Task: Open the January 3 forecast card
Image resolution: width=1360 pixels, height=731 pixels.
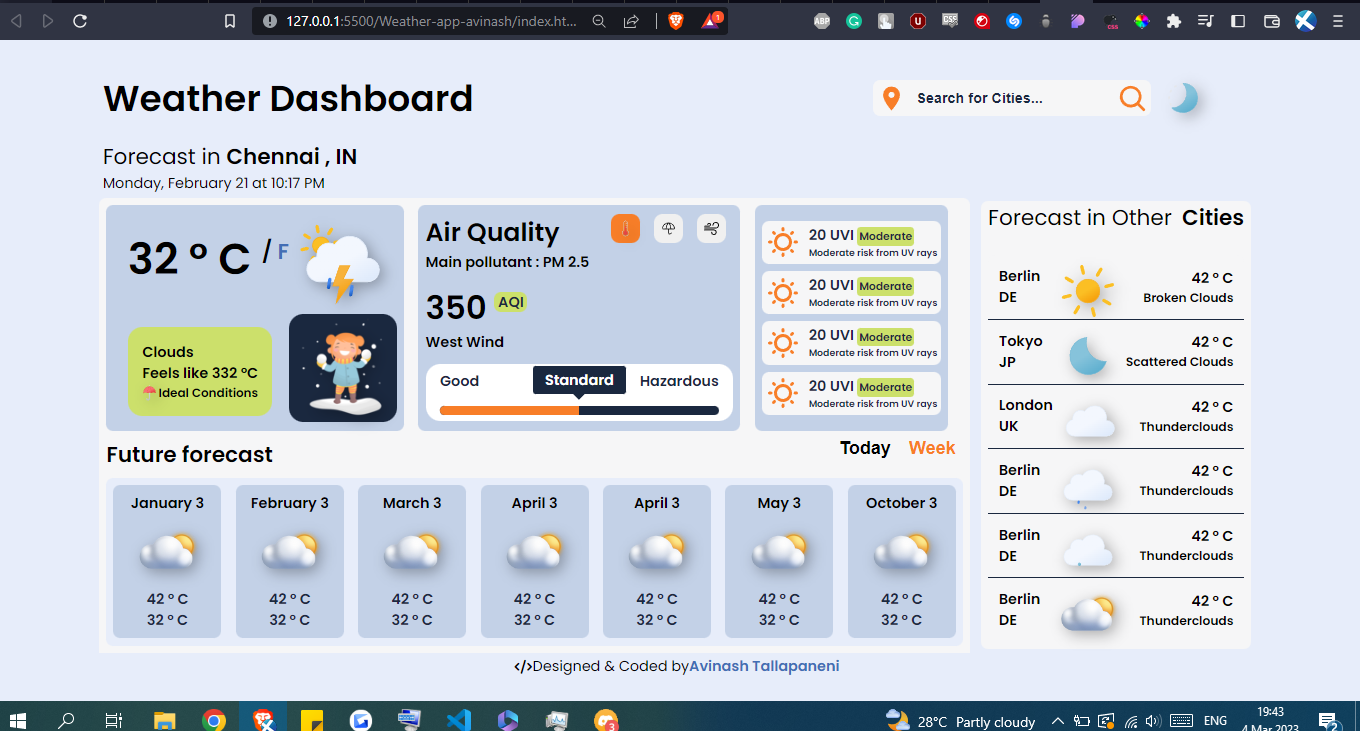Action: (x=167, y=561)
